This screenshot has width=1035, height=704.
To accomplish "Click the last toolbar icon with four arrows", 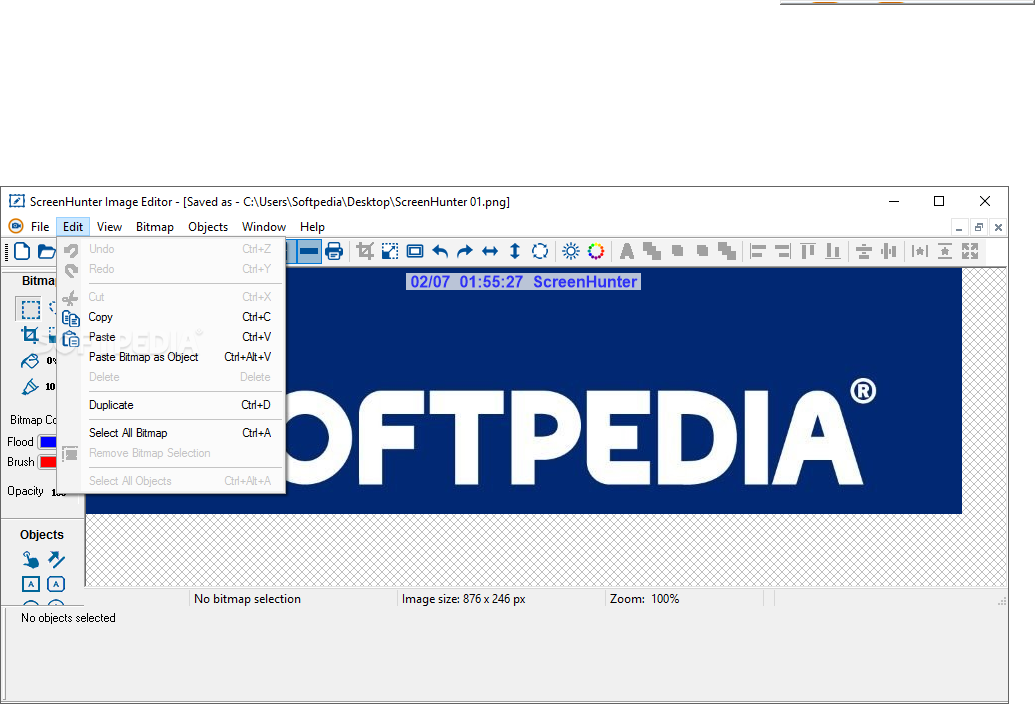I will (970, 251).
